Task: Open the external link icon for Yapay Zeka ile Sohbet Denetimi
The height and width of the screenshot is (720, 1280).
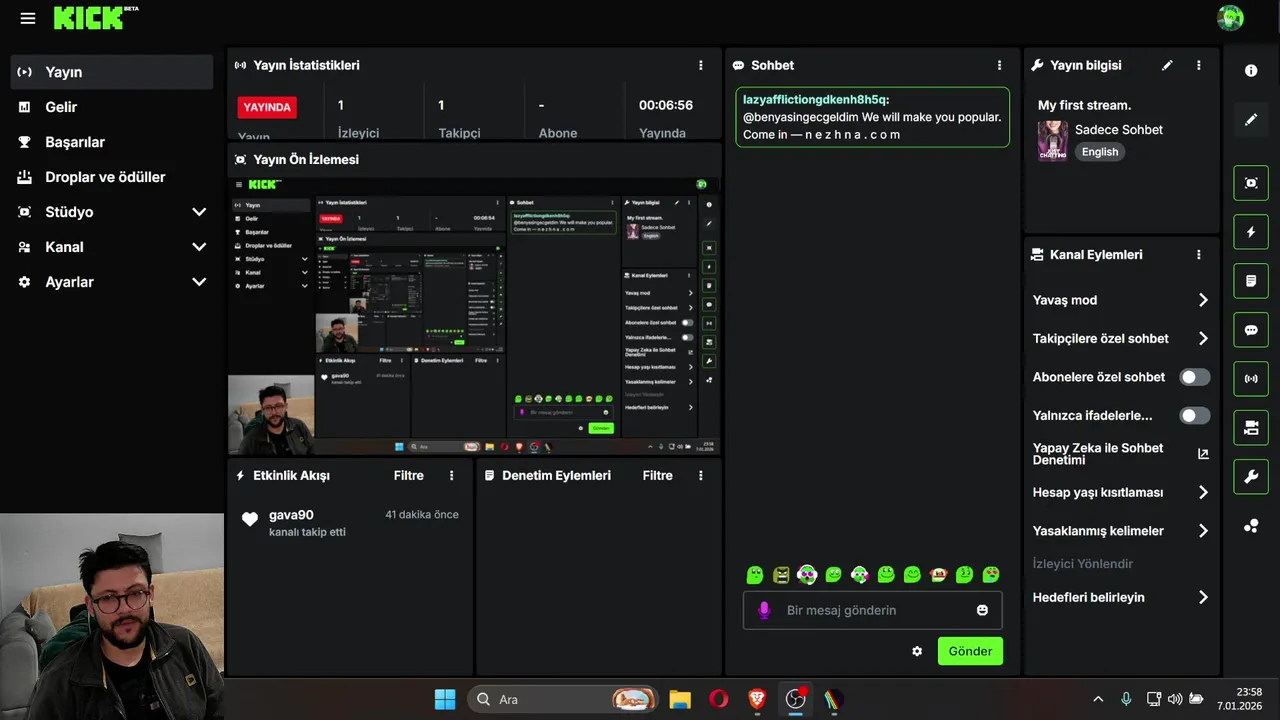Action: coord(1203,454)
